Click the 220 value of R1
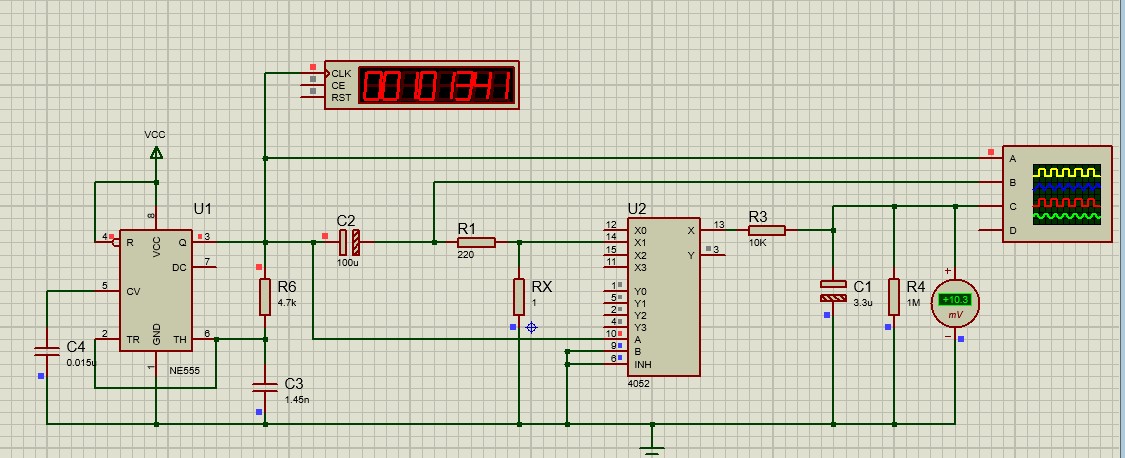 [x=466, y=255]
